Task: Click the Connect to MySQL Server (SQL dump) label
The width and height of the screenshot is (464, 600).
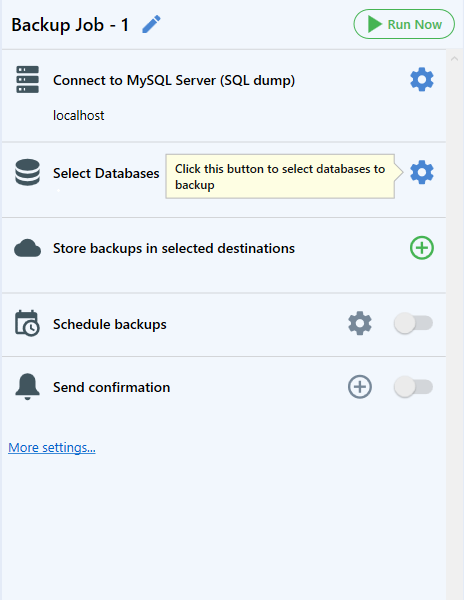Action: (x=174, y=80)
